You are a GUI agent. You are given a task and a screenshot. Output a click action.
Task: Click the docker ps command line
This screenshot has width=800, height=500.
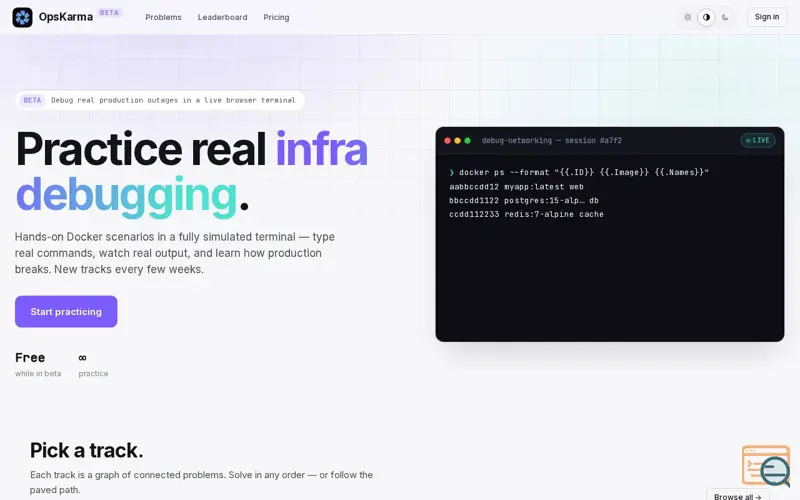[x=579, y=172]
